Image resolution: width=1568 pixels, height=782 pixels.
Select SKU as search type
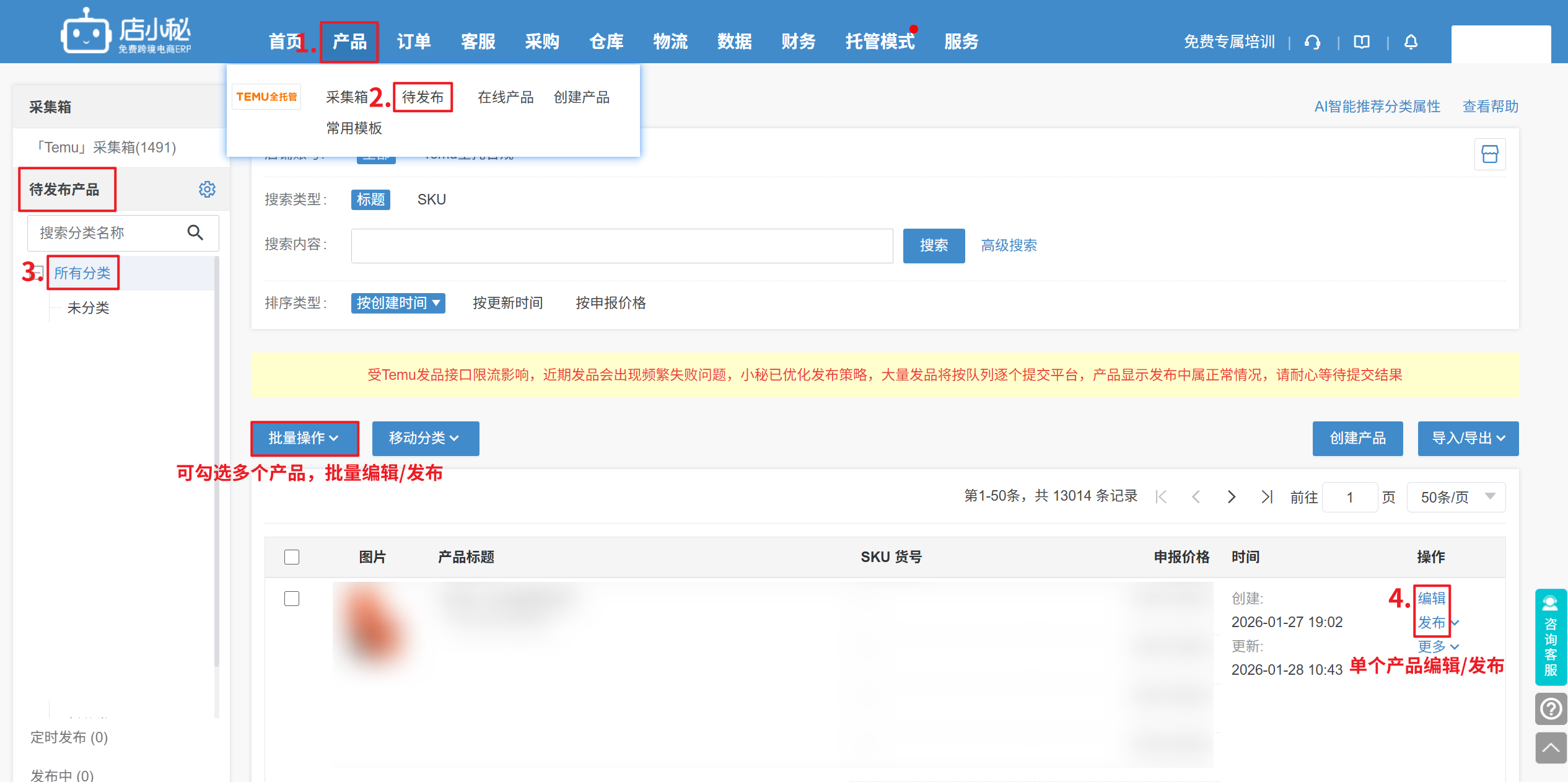[432, 200]
